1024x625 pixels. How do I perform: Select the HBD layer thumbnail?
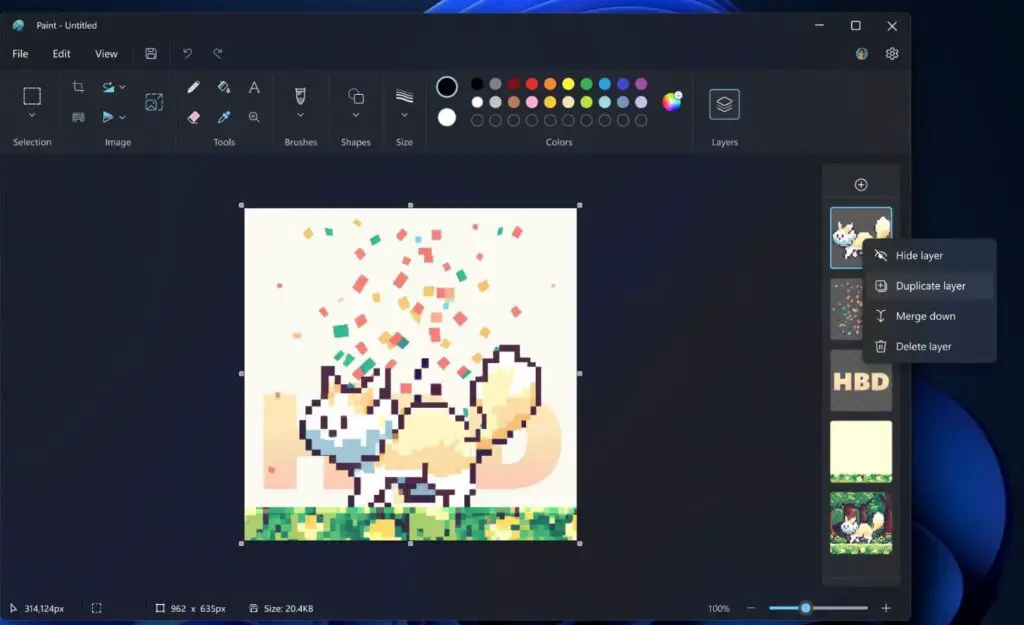[x=860, y=382]
